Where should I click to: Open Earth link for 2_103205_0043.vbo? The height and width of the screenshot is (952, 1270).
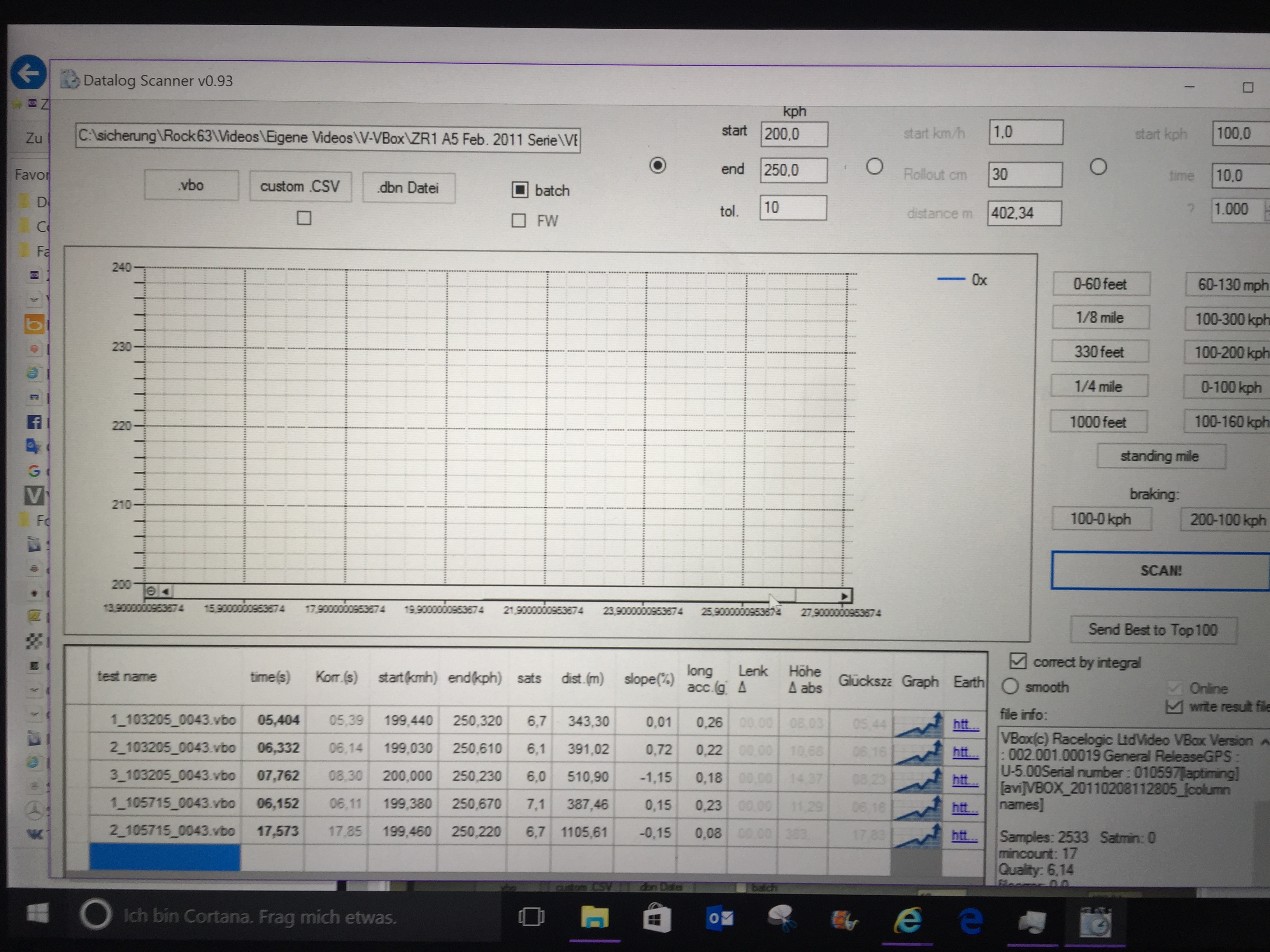tap(965, 752)
